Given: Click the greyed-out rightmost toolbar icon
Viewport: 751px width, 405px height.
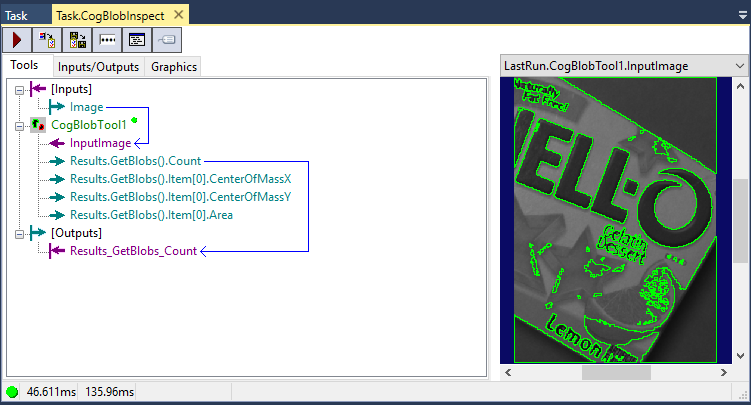Looking at the screenshot, I should (x=167, y=40).
